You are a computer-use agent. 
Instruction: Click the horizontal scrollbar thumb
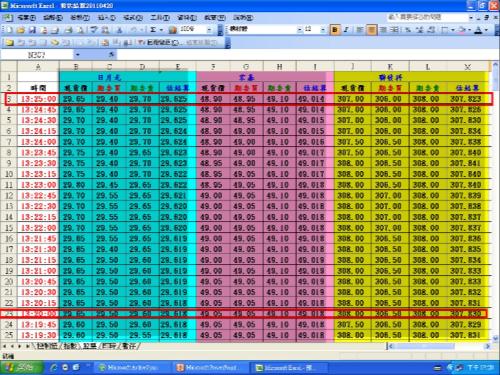point(424,346)
